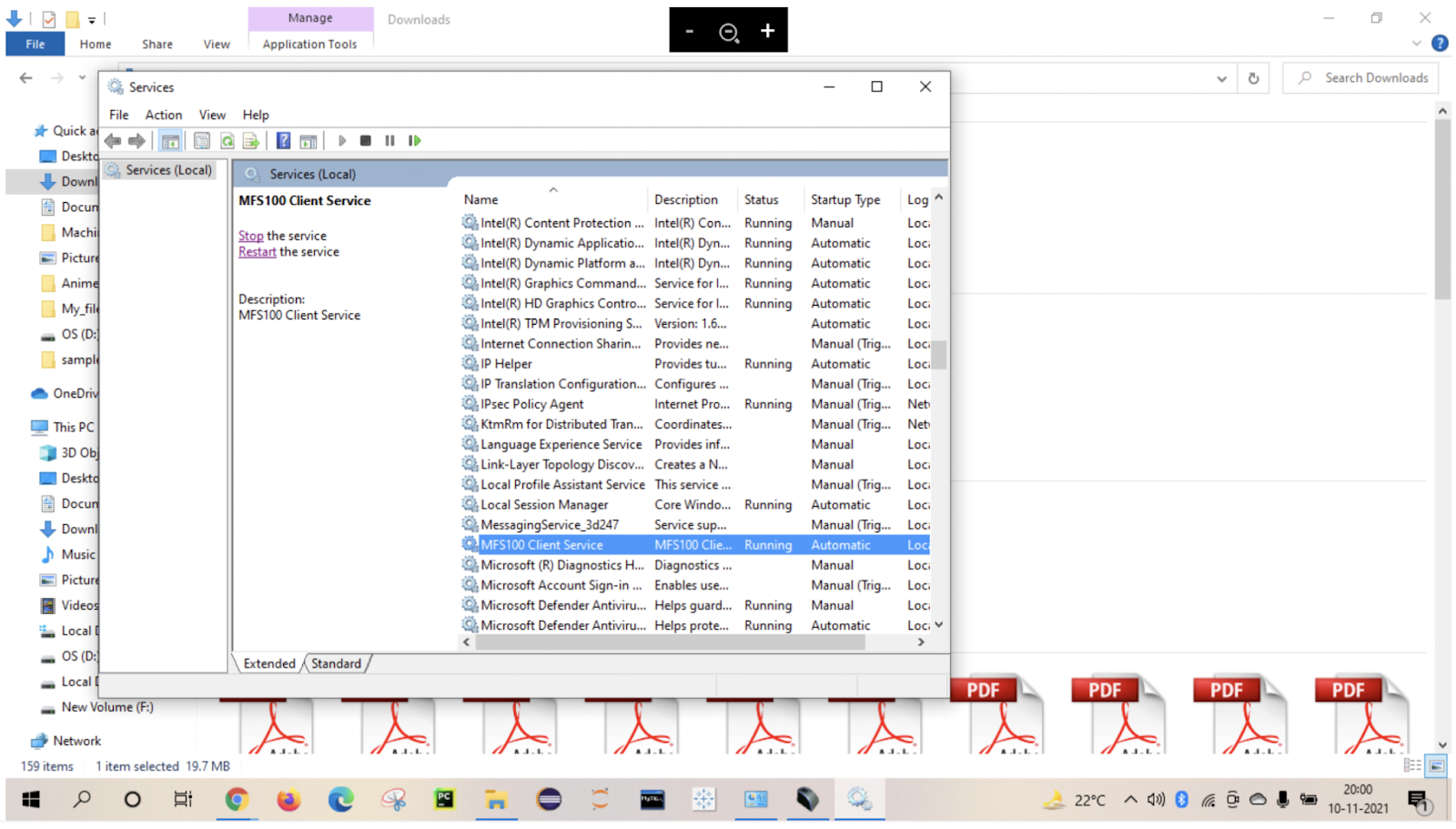Select MessagingService_3d247 row
This screenshot has width=1456, height=829.
tap(695, 525)
